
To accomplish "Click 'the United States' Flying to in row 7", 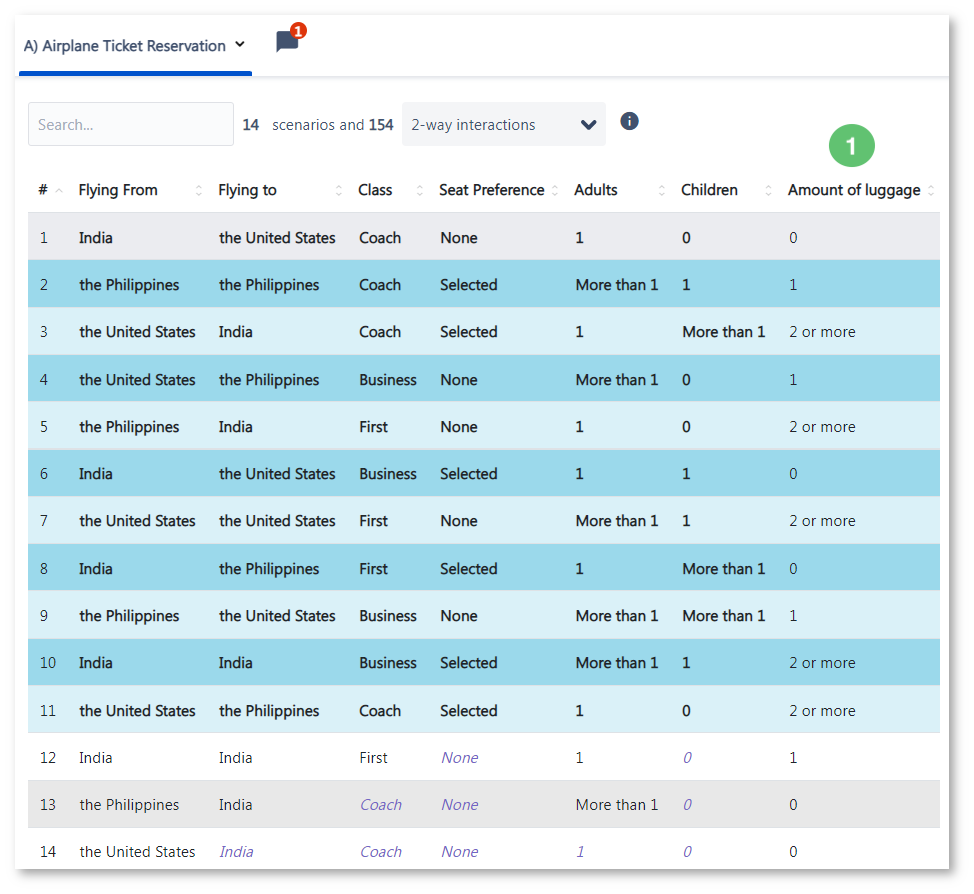I will [x=277, y=521].
